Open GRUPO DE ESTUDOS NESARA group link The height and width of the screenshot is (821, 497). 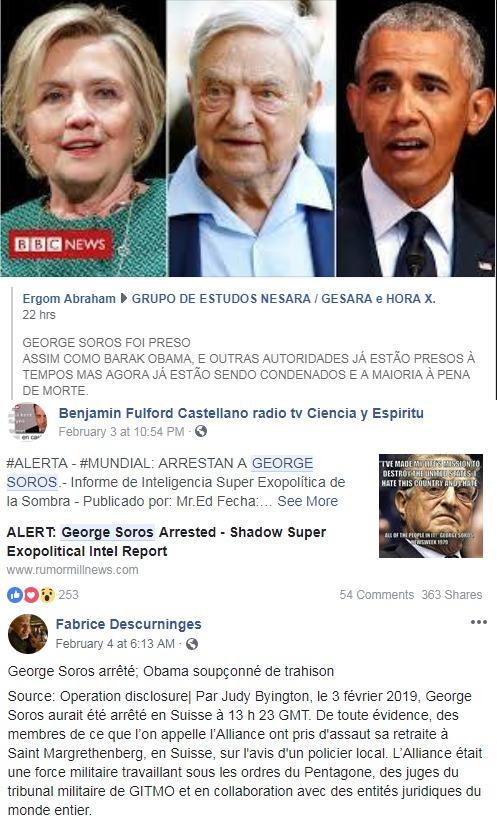[283, 298]
